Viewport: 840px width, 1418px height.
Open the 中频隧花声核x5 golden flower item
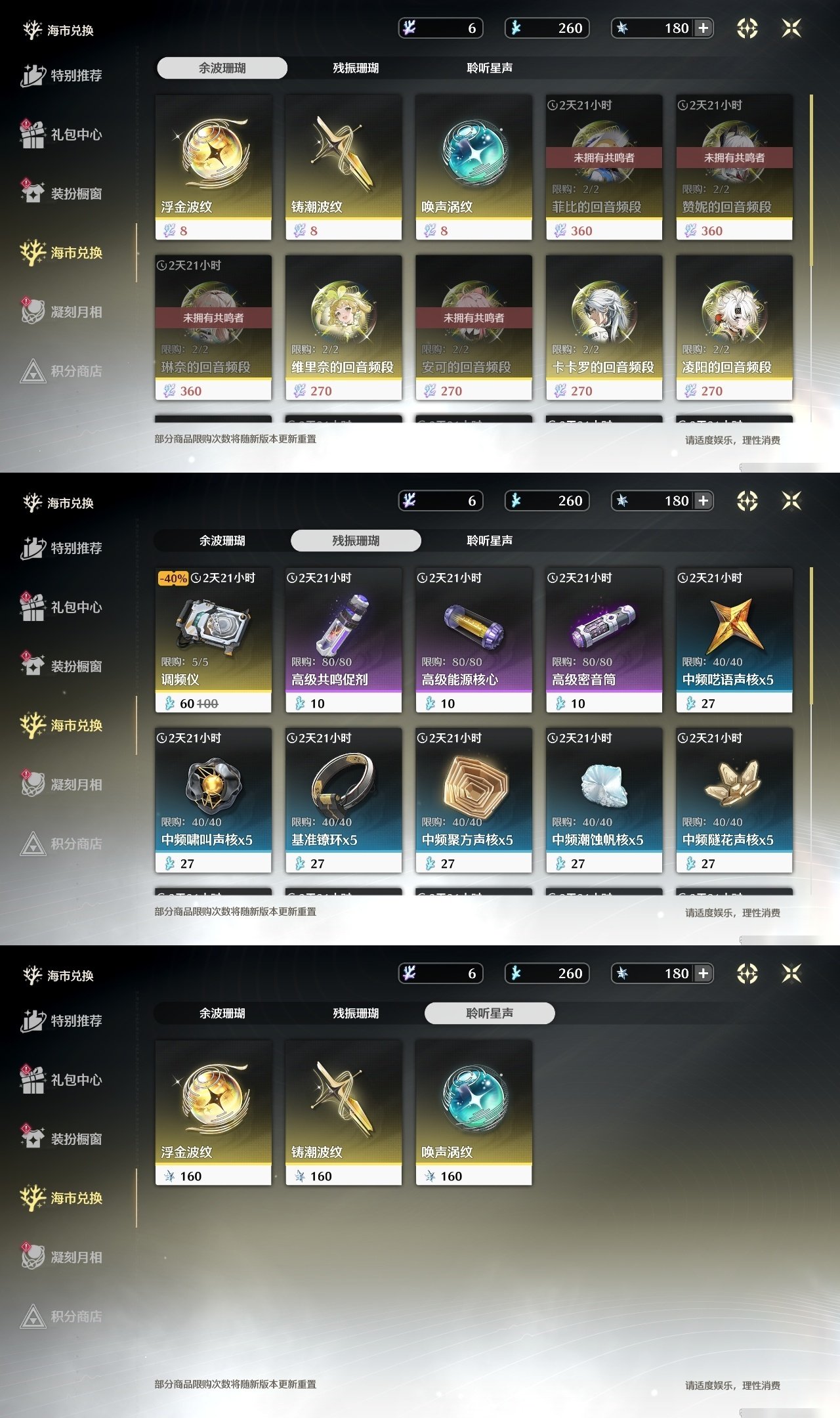pyautogui.click(x=734, y=800)
